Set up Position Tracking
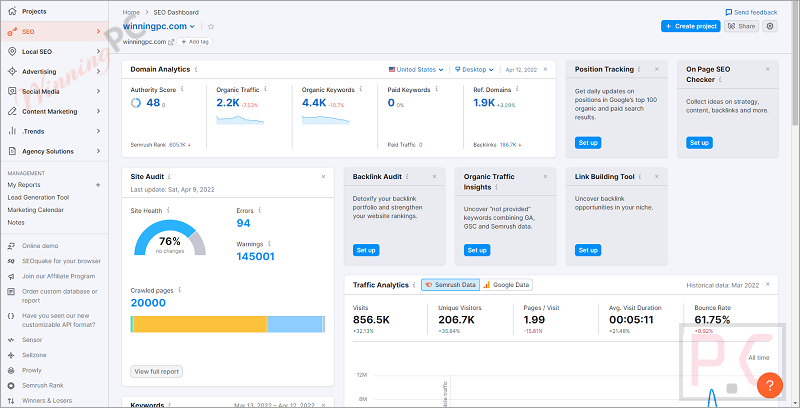The height and width of the screenshot is (408, 800). pos(588,143)
